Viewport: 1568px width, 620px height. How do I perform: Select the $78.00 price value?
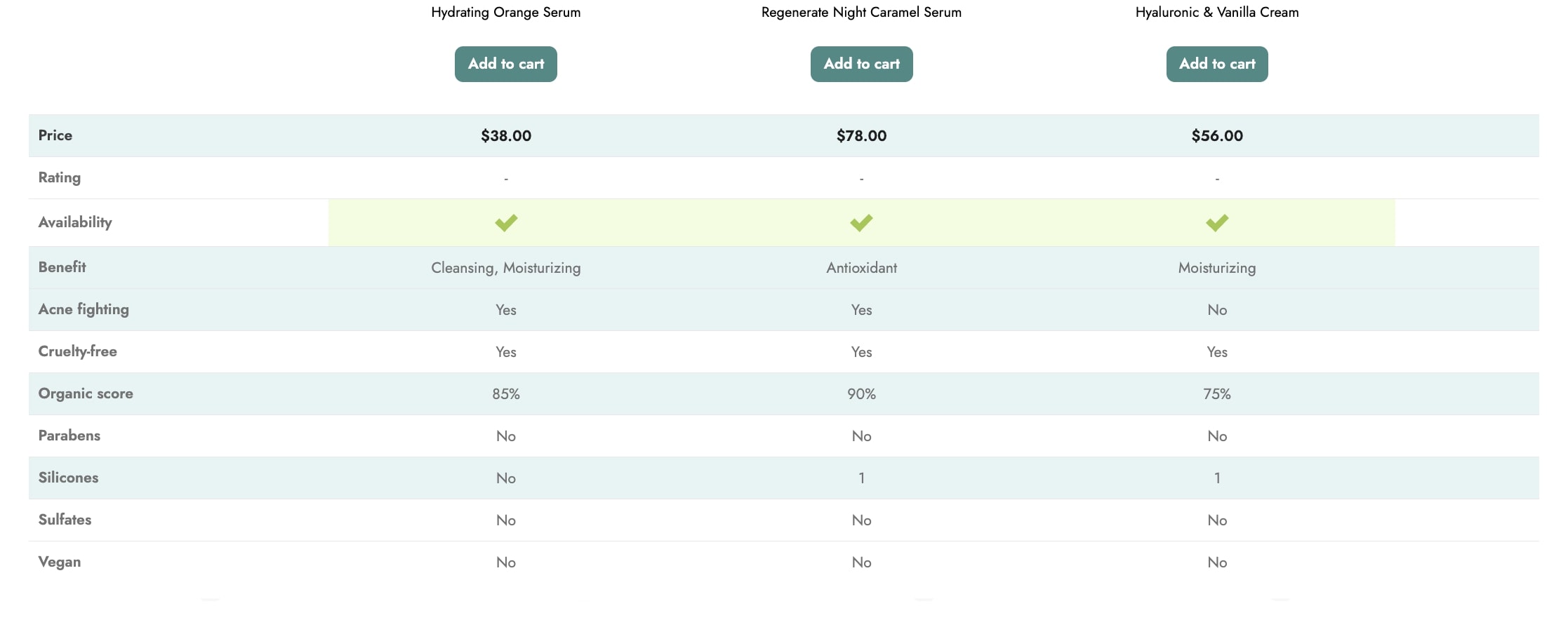pyautogui.click(x=861, y=135)
